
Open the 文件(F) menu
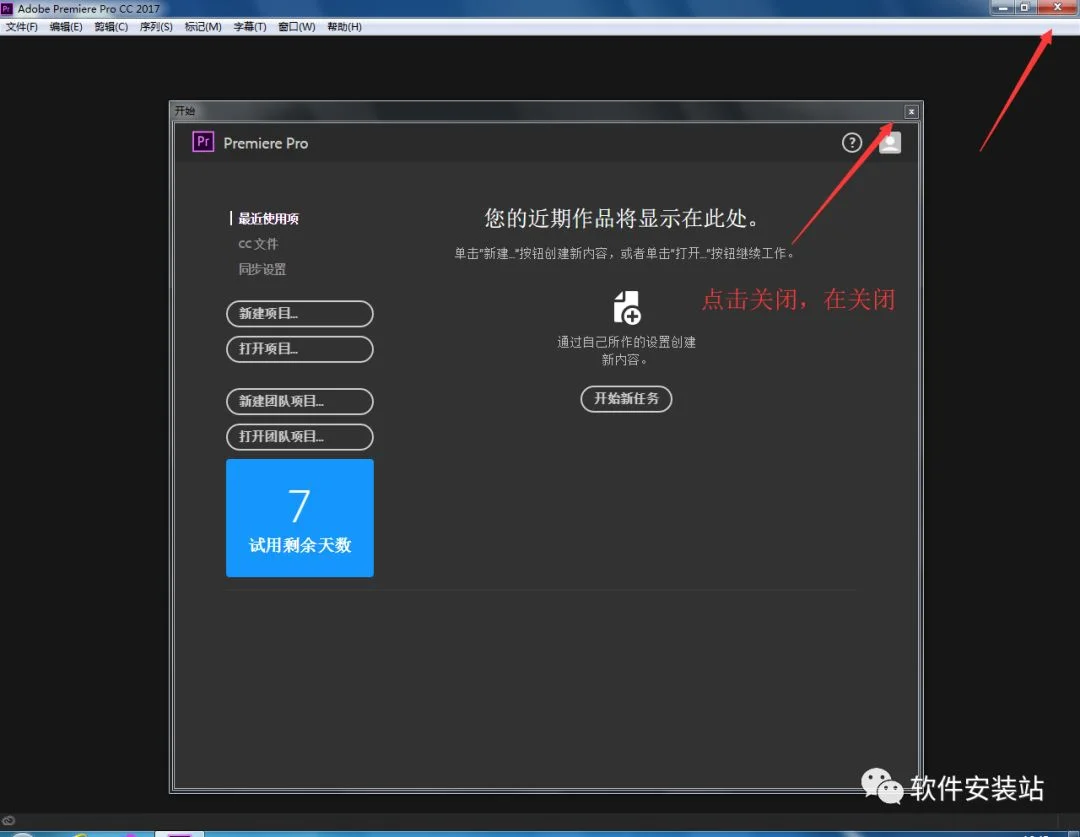[x=21, y=27]
